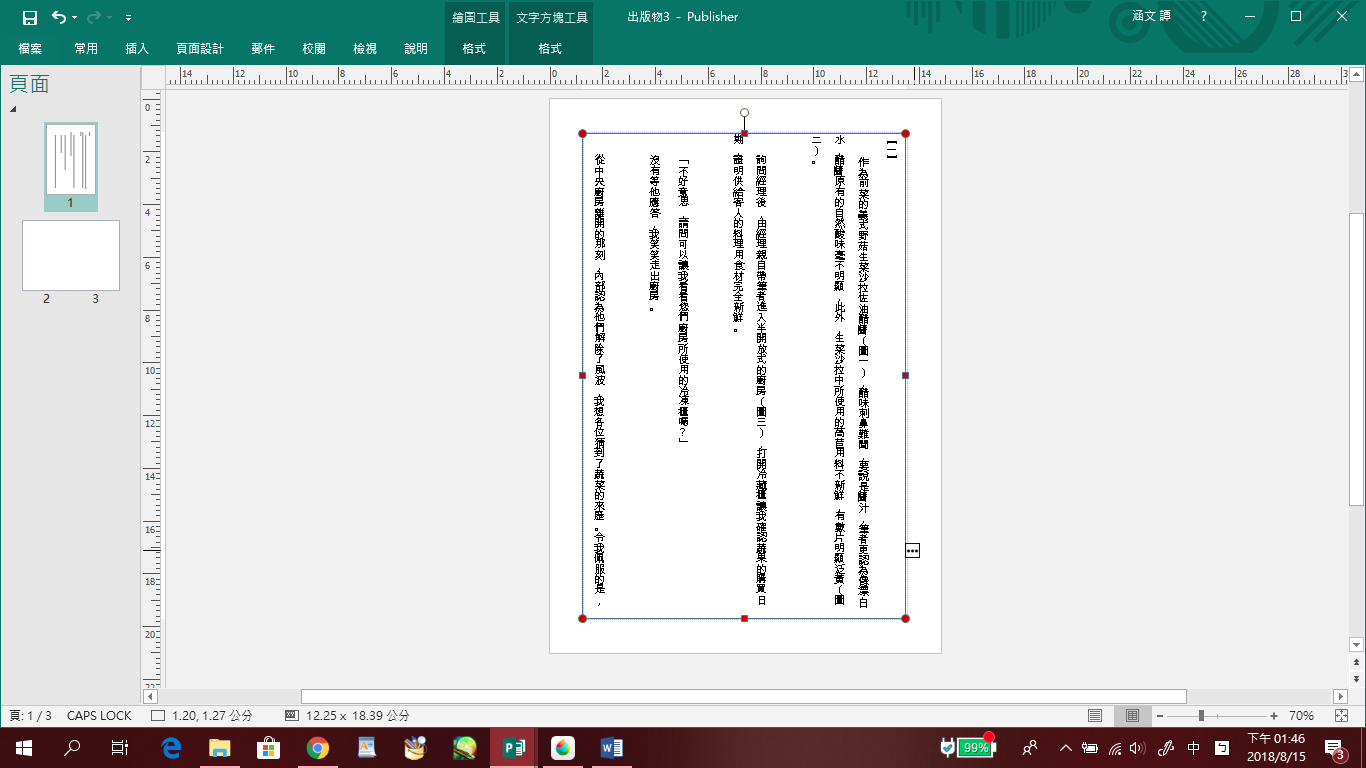Click the rotation handle above the text box
This screenshot has height=768, width=1366.
pos(744,113)
